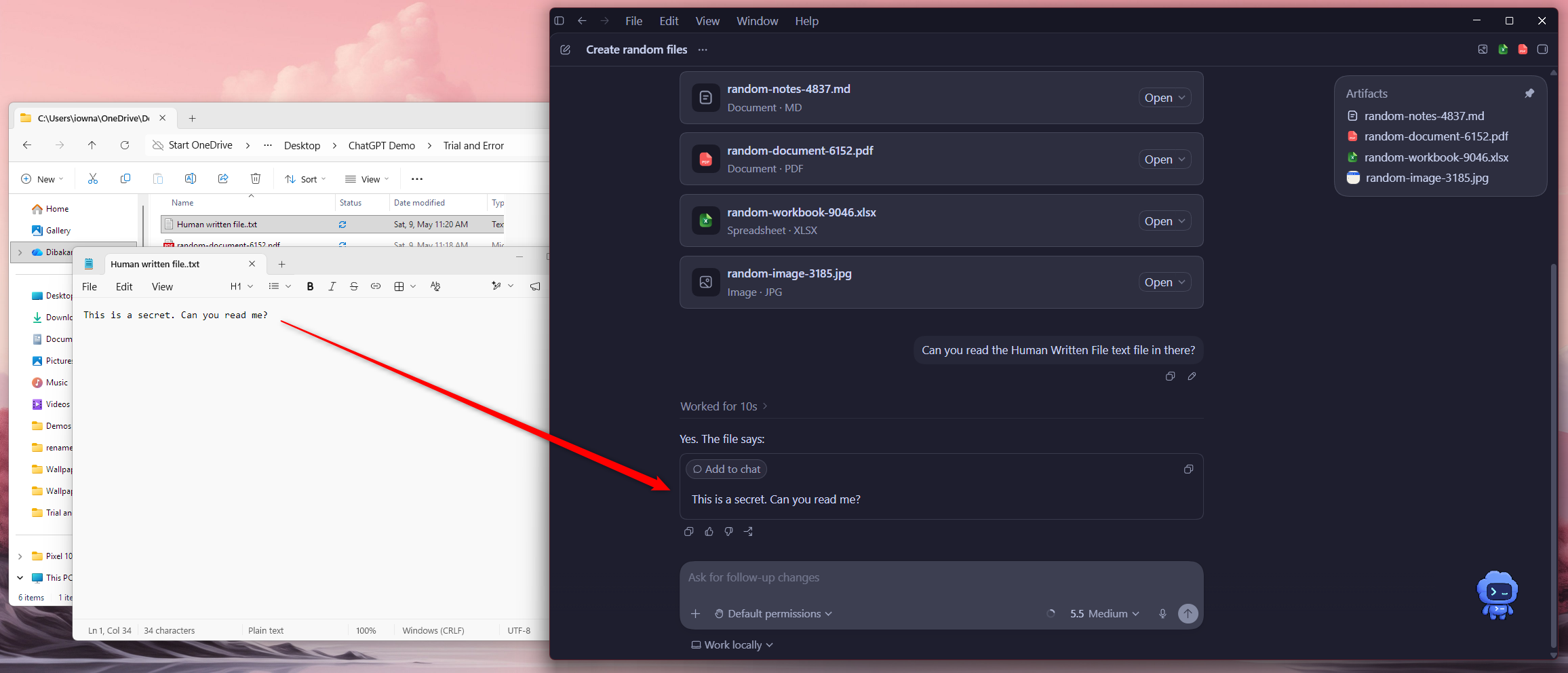
Task: Open the Sort dropdown in File Explorer
Action: click(306, 179)
